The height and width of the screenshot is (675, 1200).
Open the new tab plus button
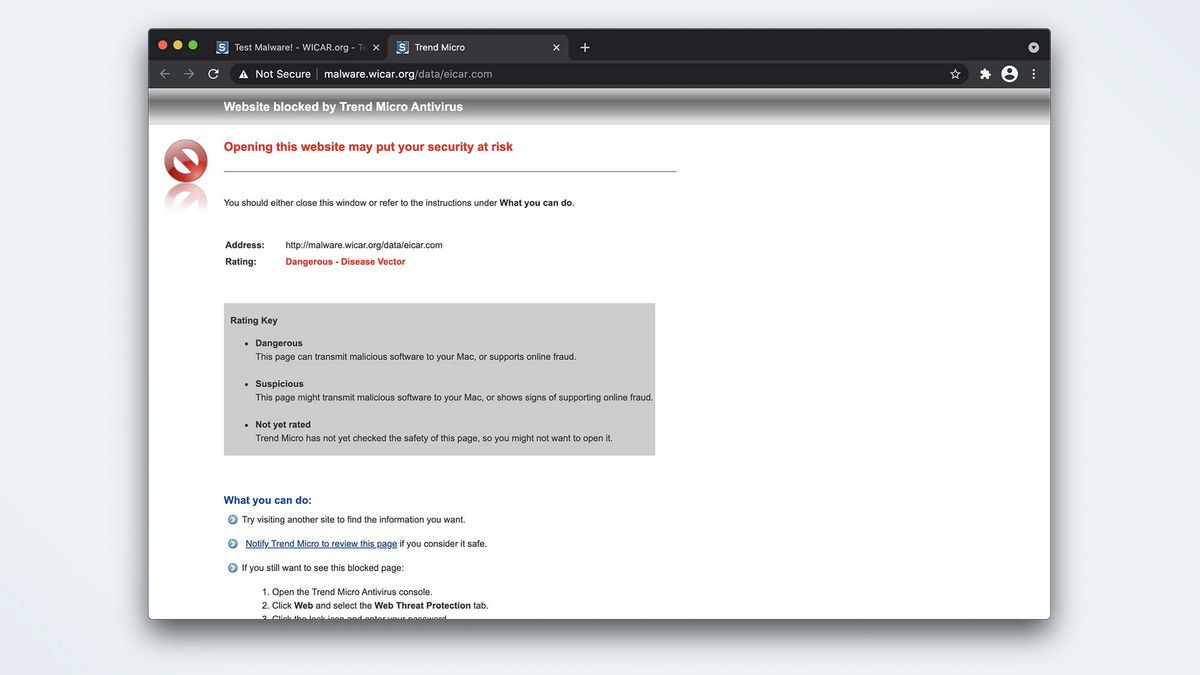[x=585, y=47]
